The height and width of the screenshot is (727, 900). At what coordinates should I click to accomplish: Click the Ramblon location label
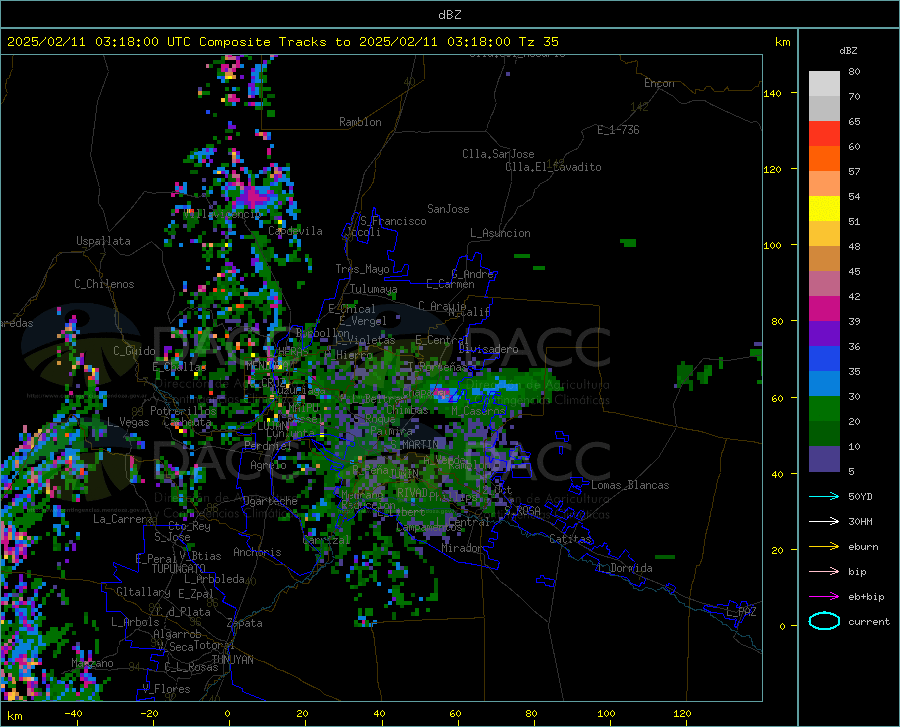coord(360,122)
